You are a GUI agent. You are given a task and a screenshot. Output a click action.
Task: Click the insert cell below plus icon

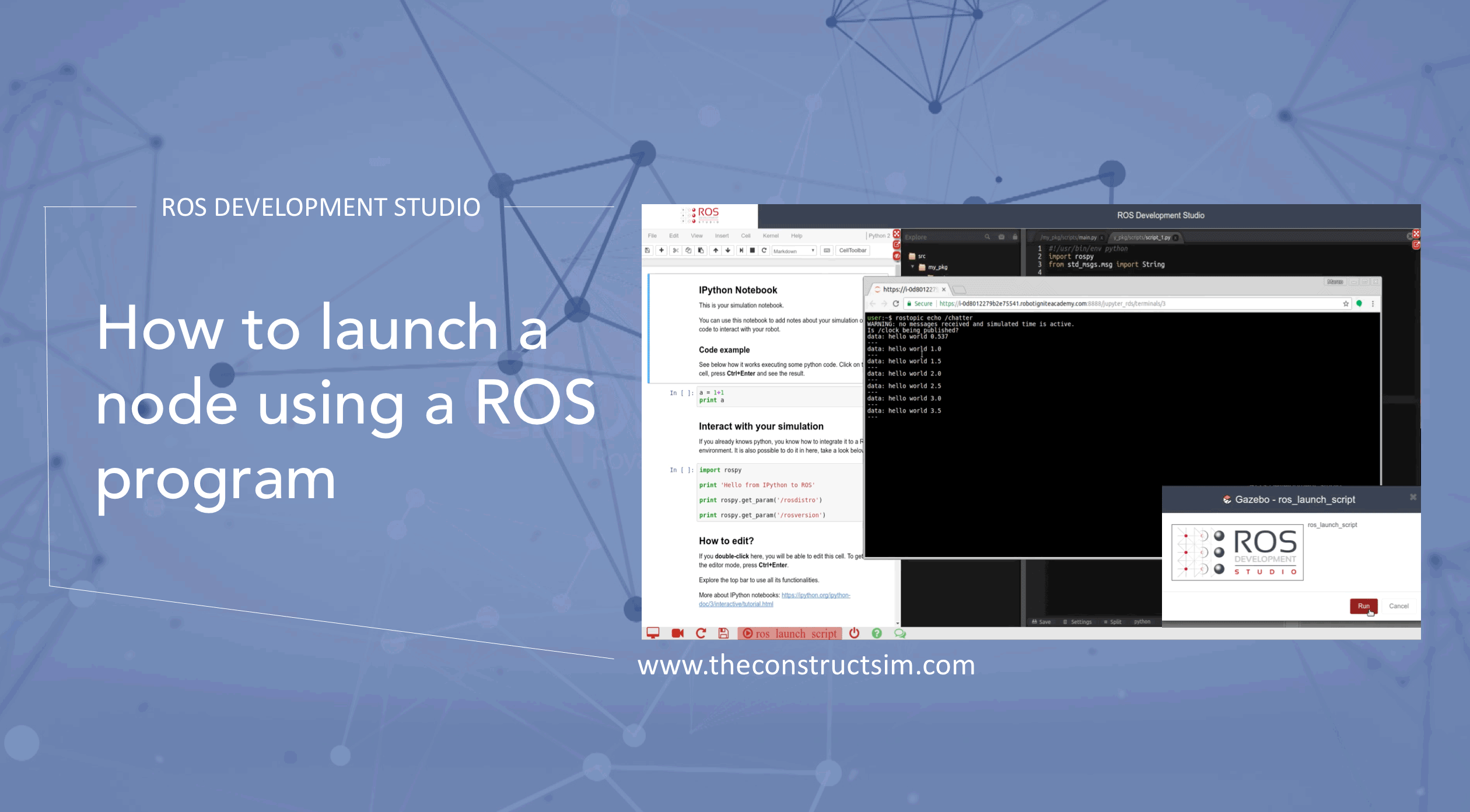(661, 250)
